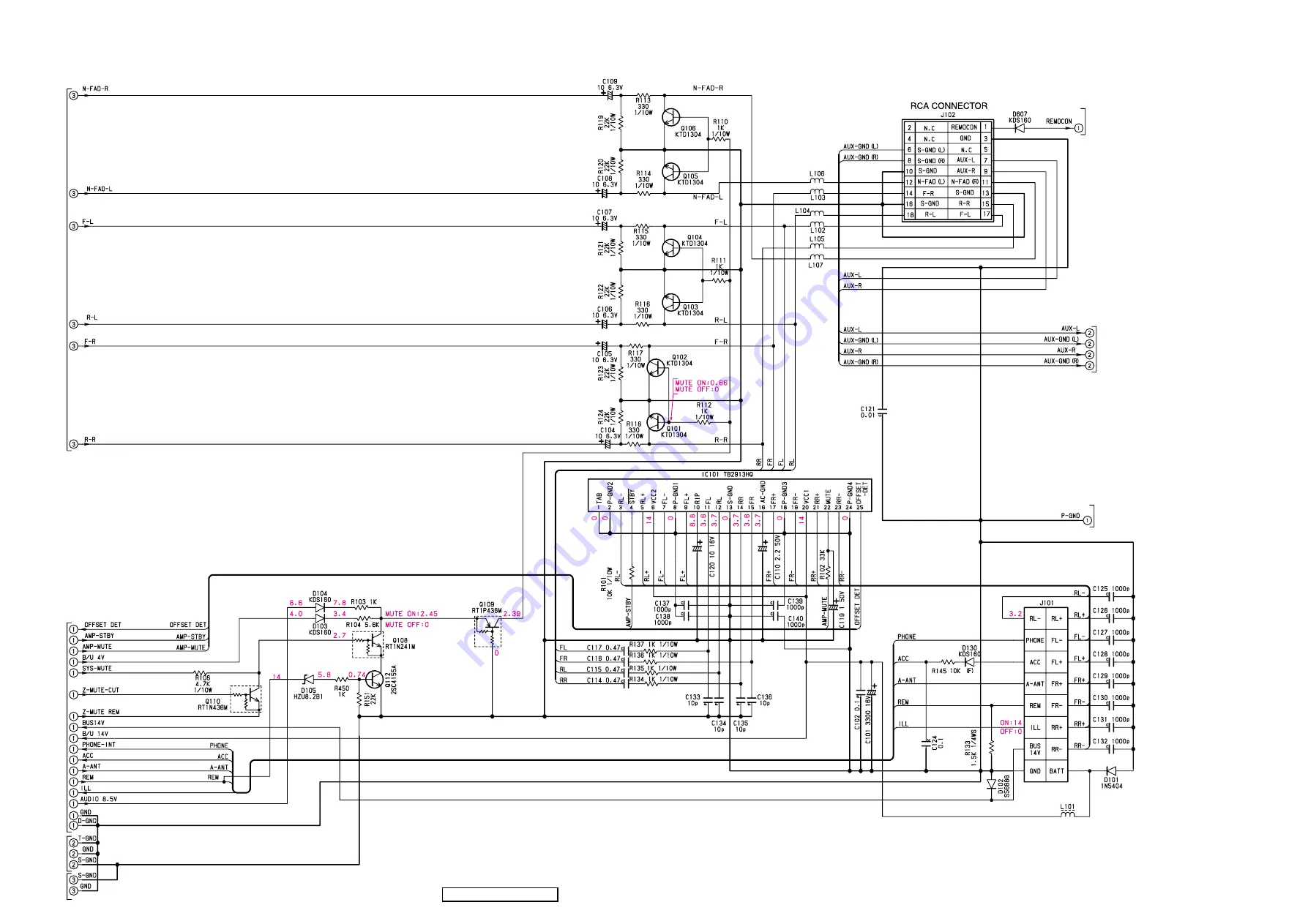Viewport: 1308px width, 924px height.
Task: Click REMOCON label beside D607 diode
Action: click(1058, 121)
